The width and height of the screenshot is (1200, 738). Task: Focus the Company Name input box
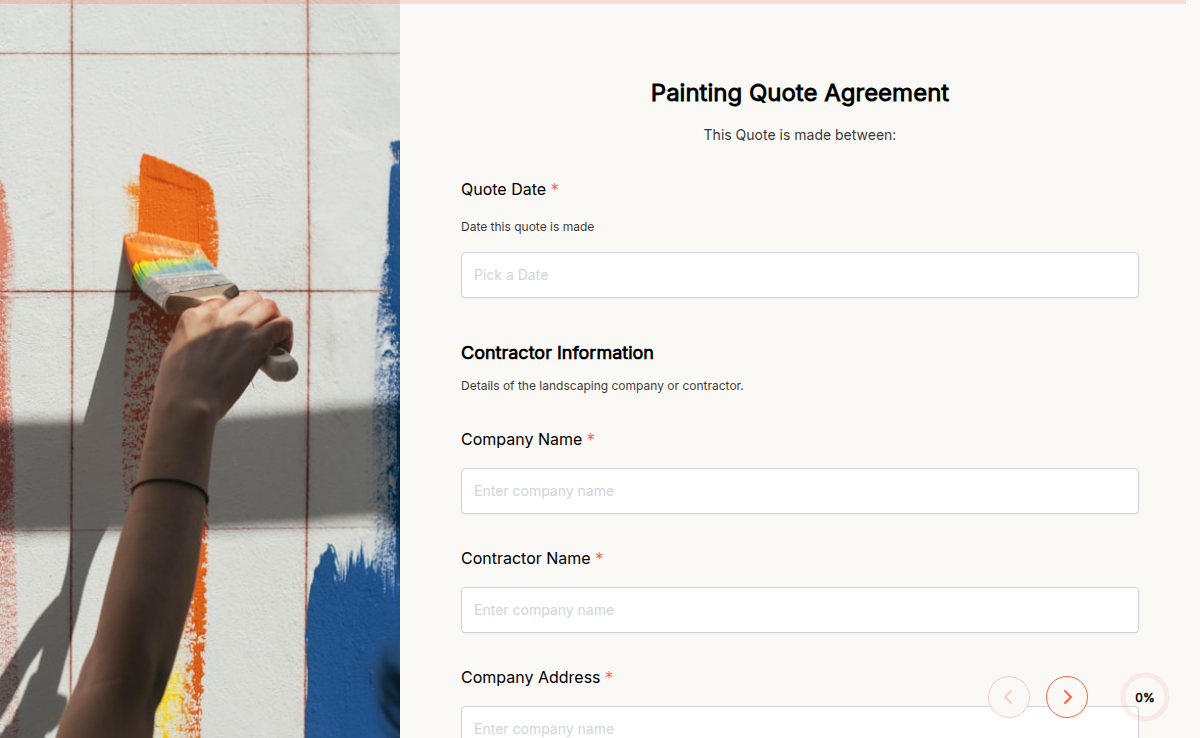(799, 491)
